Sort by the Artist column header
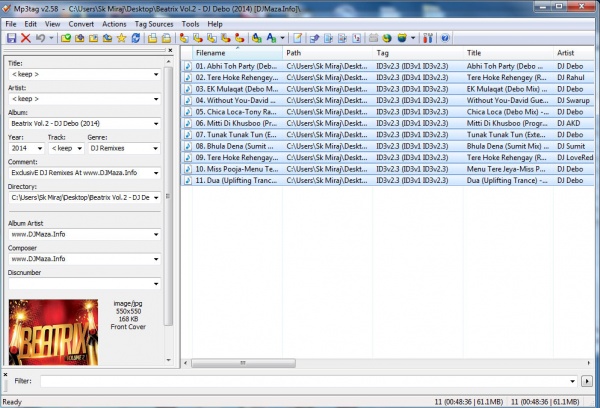The width and height of the screenshot is (600, 408). coord(574,53)
